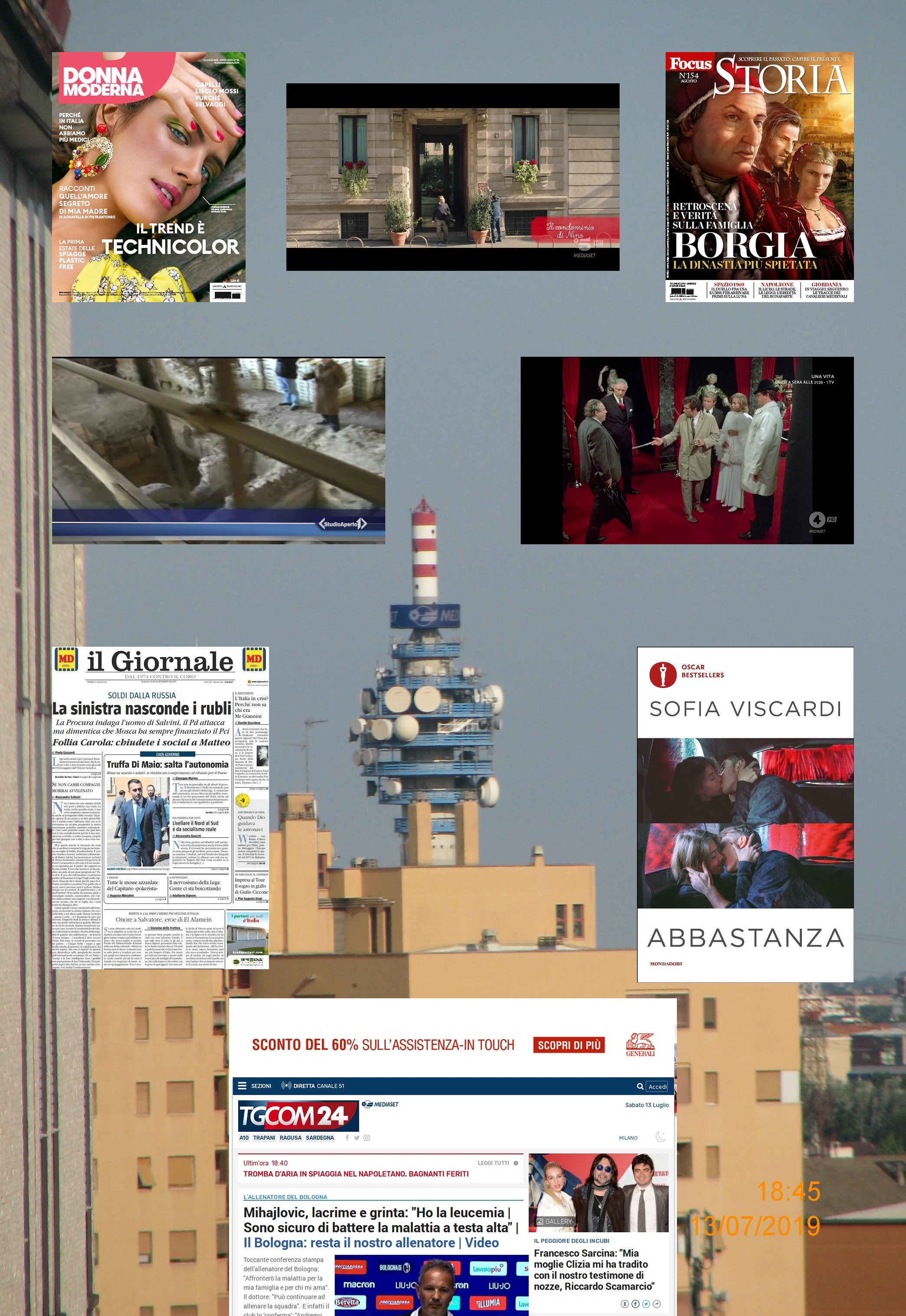This screenshot has height=1316, width=906.
Task: Click the moon weather icon for Milano
Action: point(660,1137)
